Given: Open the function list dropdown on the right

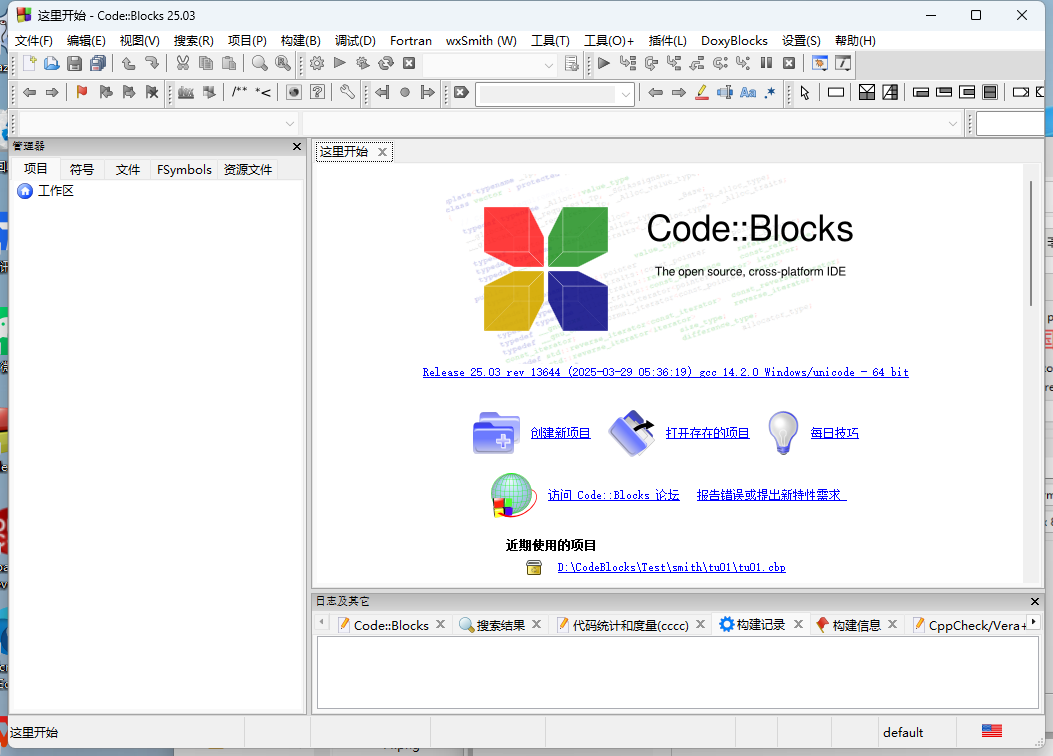Looking at the screenshot, I should [x=632, y=124].
